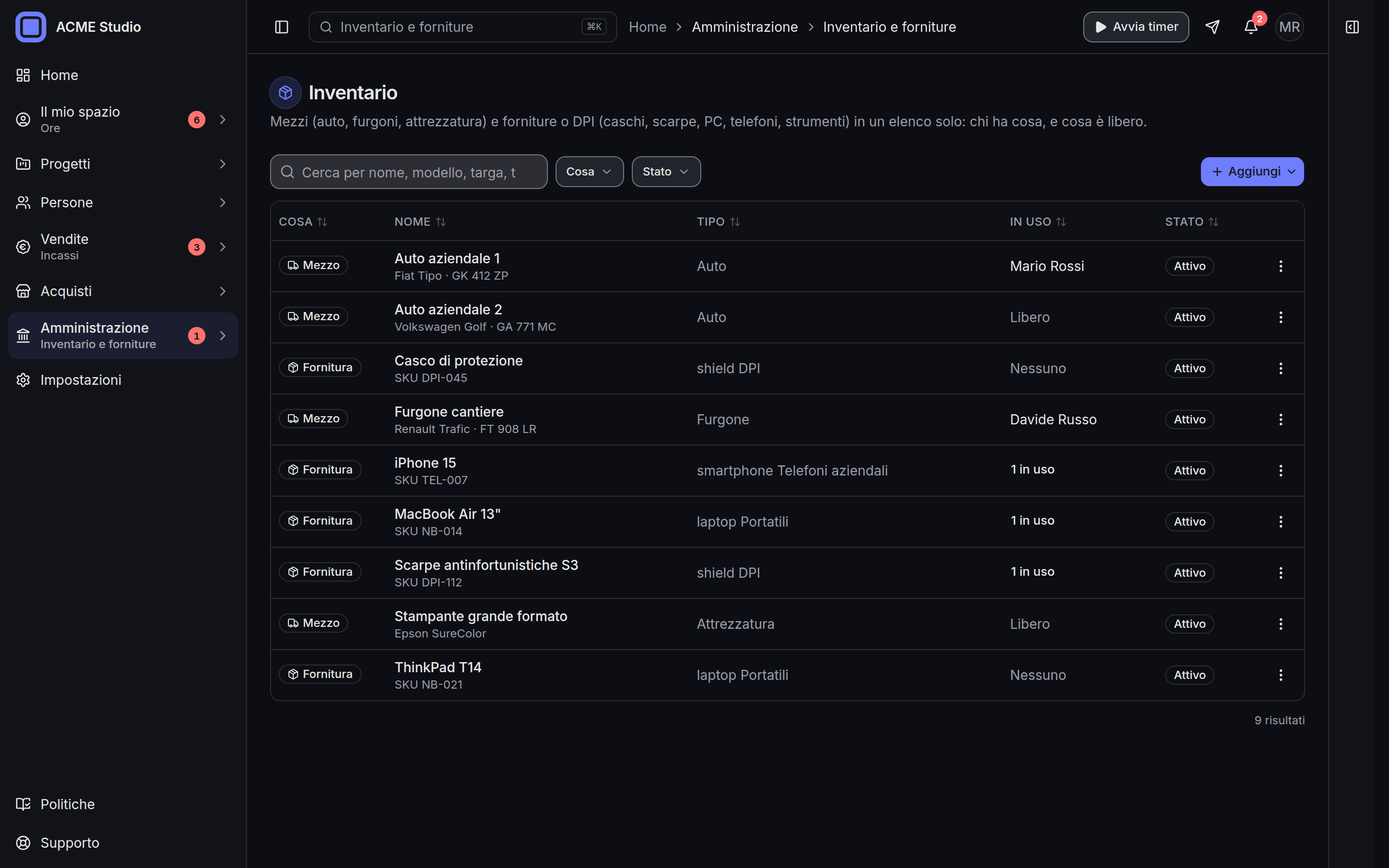Open Politiche in the sidebar
The height and width of the screenshot is (868, 1389).
click(x=123, y=804)
